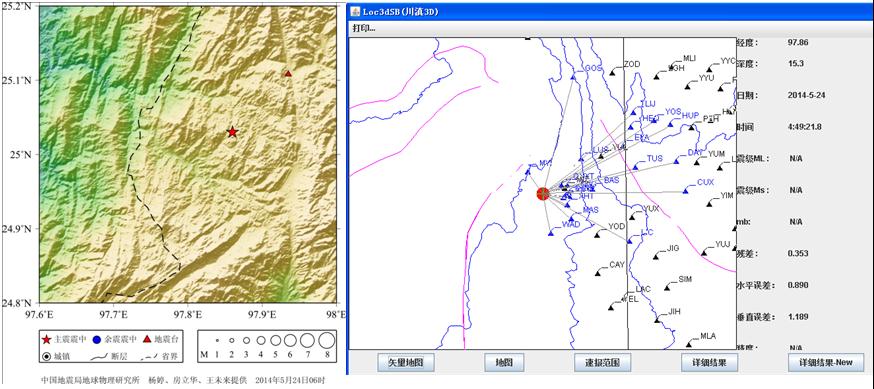This screenshot has height=389, width=874.
Task: Click the 矢量地图 button
Action: (406, 362)
